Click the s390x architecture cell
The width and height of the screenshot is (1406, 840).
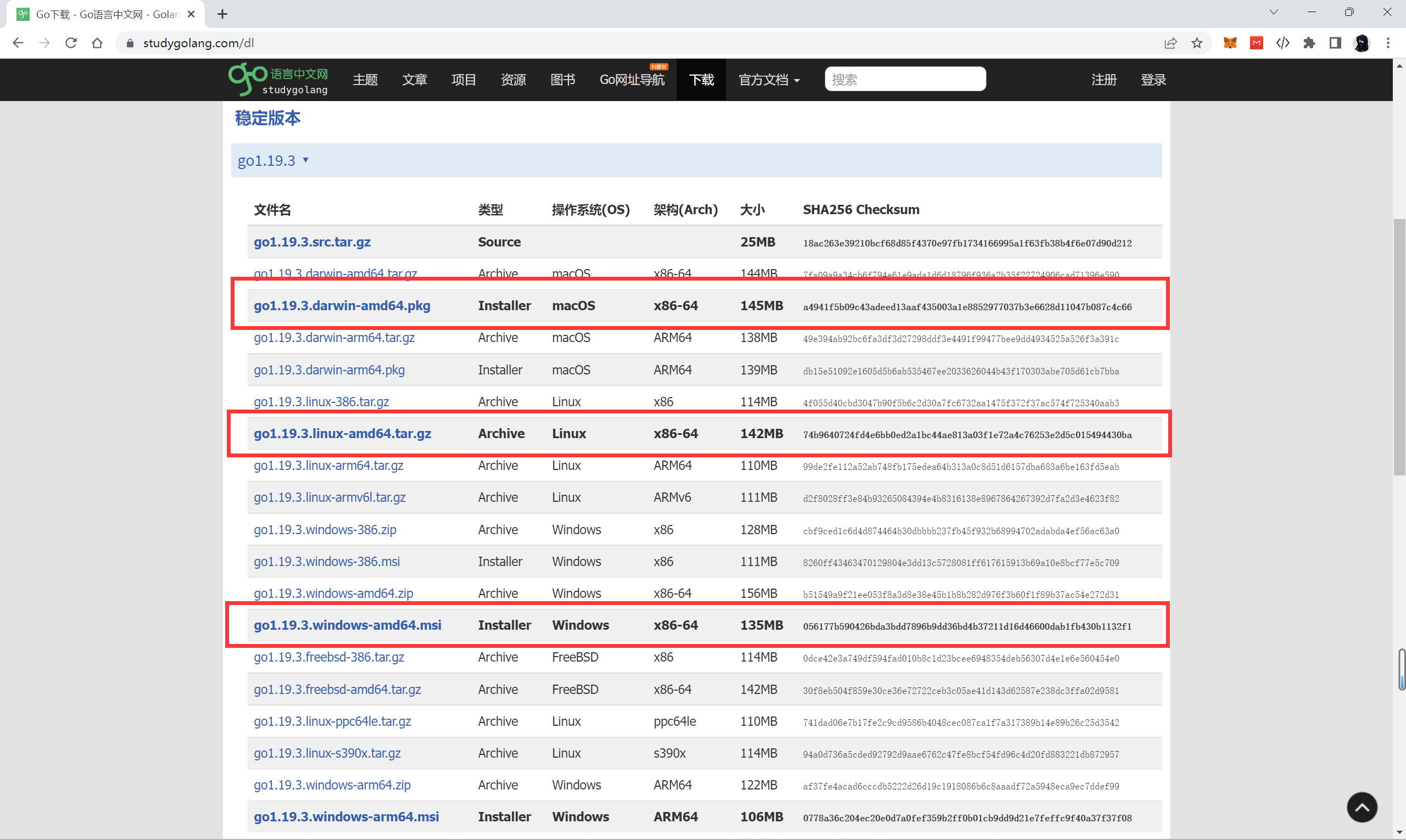pyautogui.click(x=669, y=753)
